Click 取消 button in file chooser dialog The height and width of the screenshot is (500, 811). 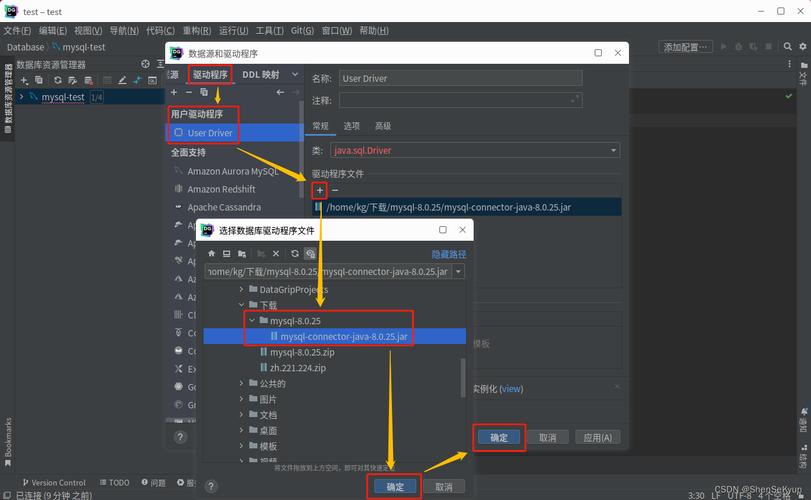click(444, 487)
